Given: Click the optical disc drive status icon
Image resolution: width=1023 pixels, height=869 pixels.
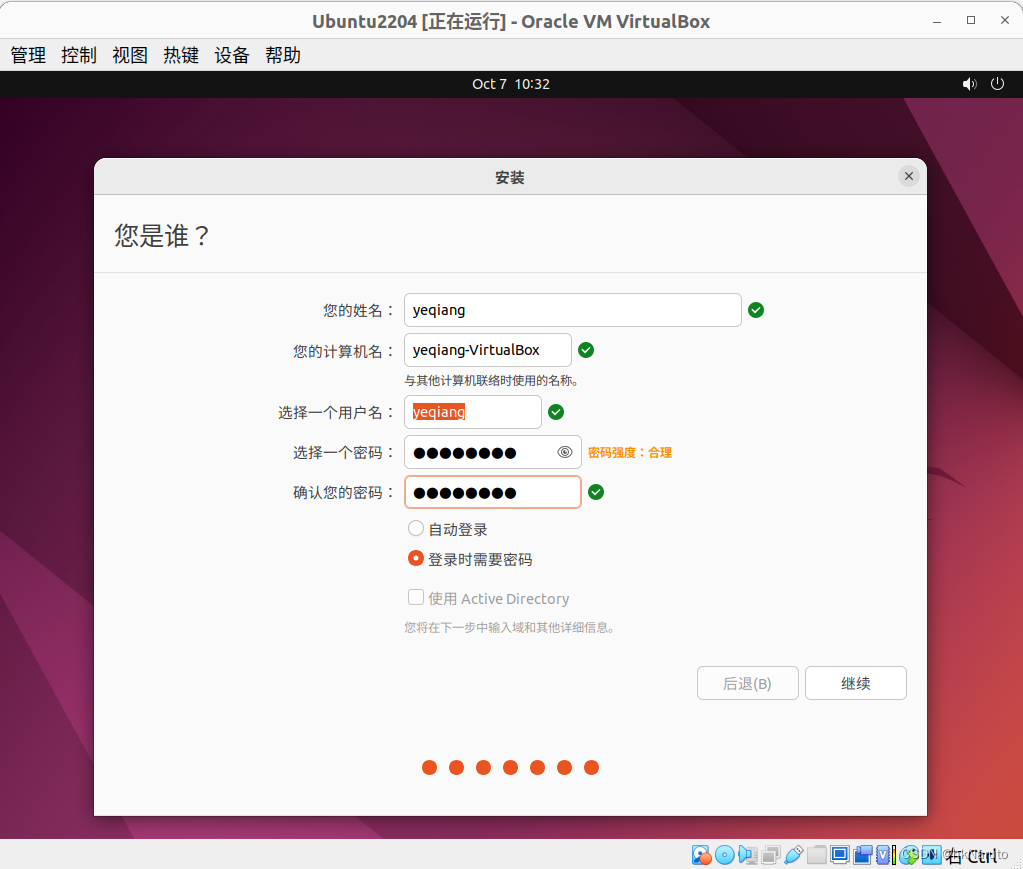Looking at the screenshot, I should [x=725, y=855].
